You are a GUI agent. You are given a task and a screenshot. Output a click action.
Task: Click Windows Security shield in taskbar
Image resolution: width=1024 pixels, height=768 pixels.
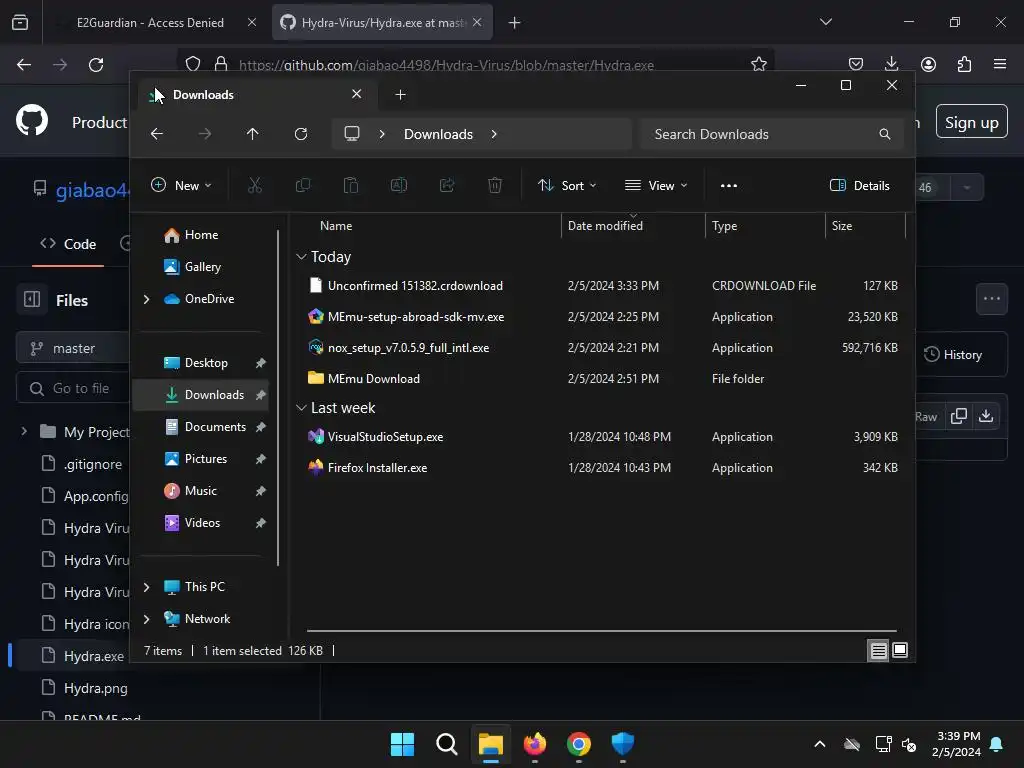coord(622,744)
